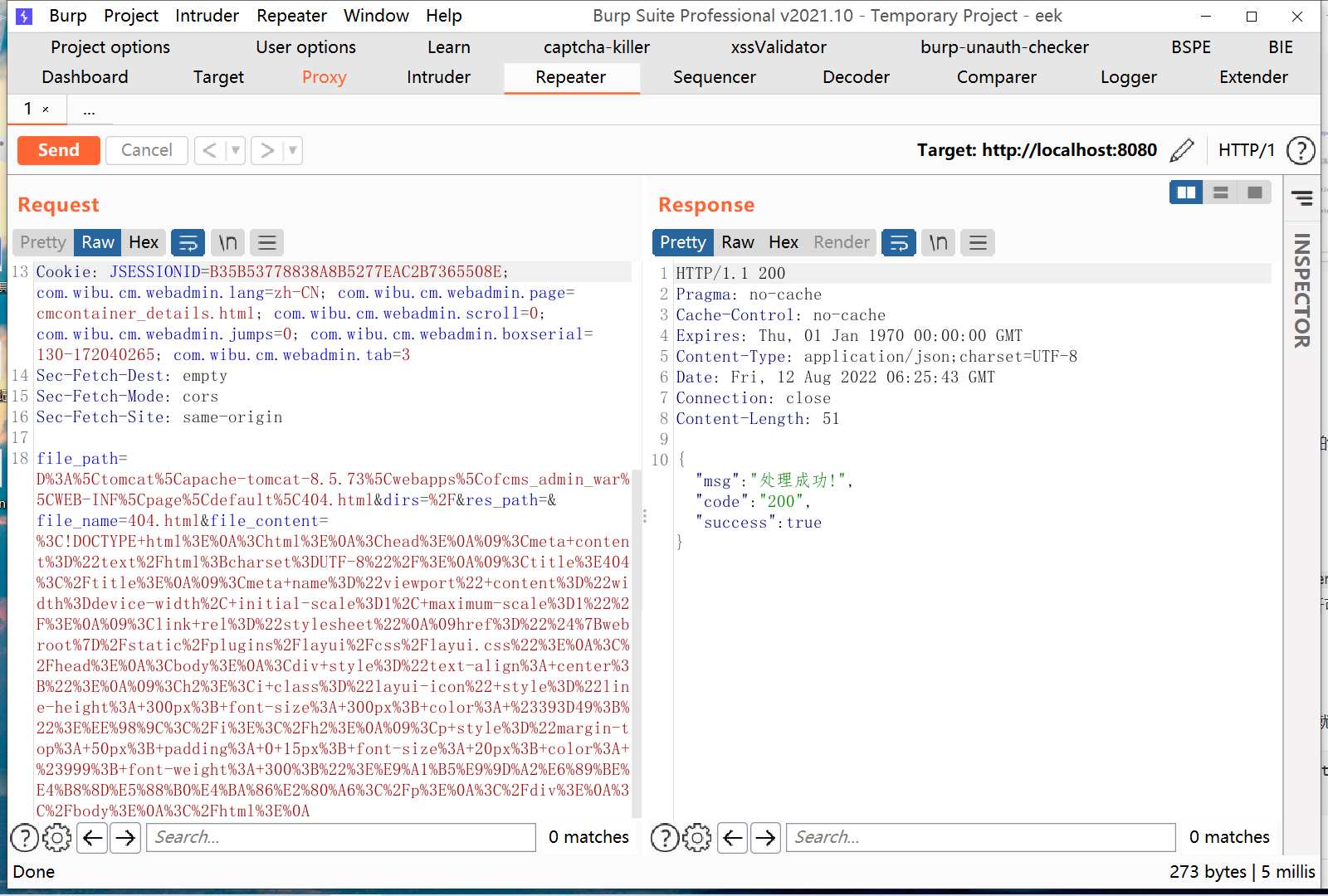Toggle response word wrap icon
This screenshot has height=896, width=1328.
pos(899,242)
